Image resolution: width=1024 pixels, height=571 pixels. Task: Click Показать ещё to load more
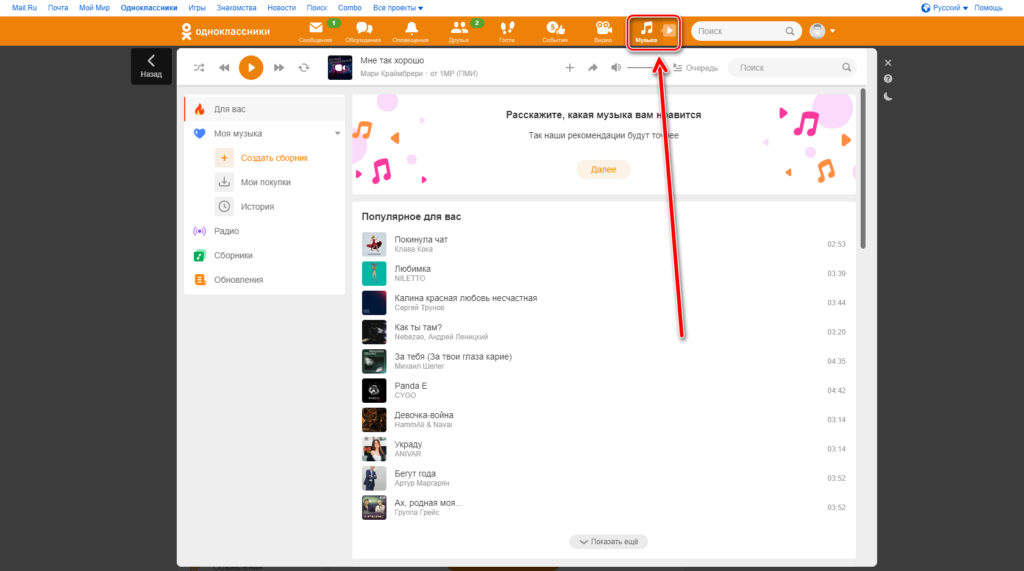pyautogui.click(x=608, y=541)
